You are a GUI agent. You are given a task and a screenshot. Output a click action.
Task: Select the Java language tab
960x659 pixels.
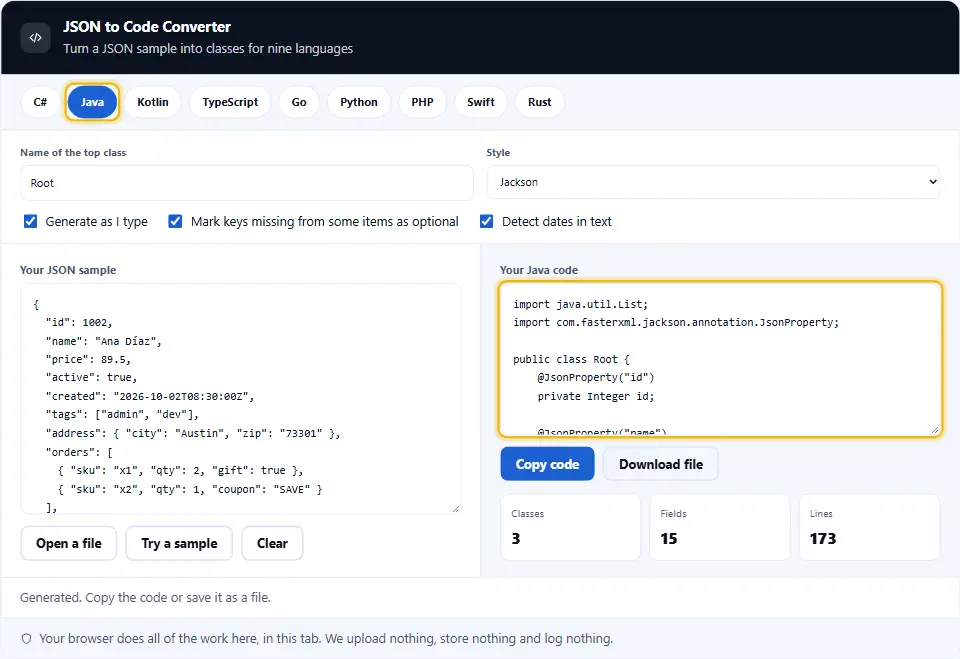92,102
